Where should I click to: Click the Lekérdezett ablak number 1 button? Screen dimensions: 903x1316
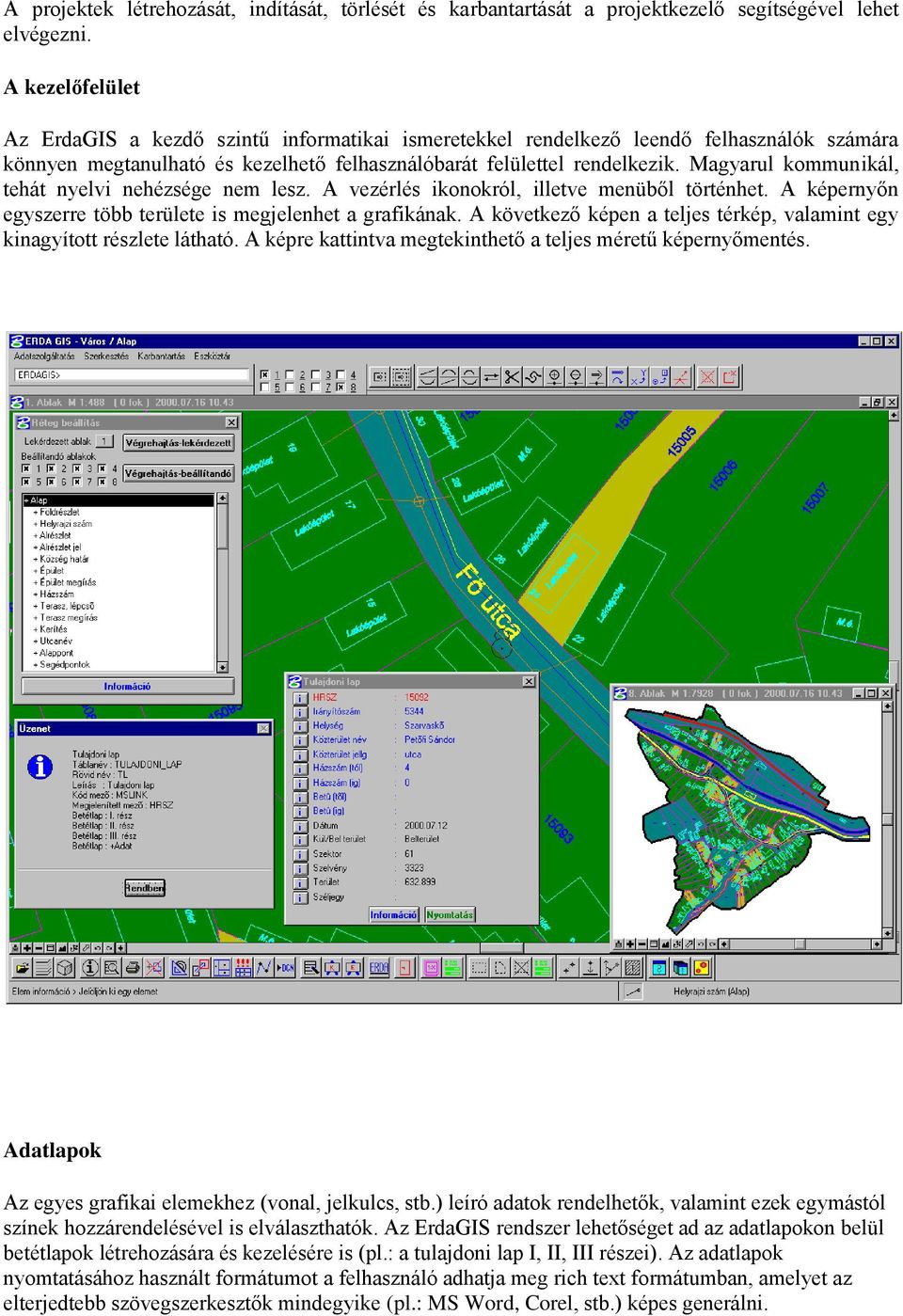(105, 441)
